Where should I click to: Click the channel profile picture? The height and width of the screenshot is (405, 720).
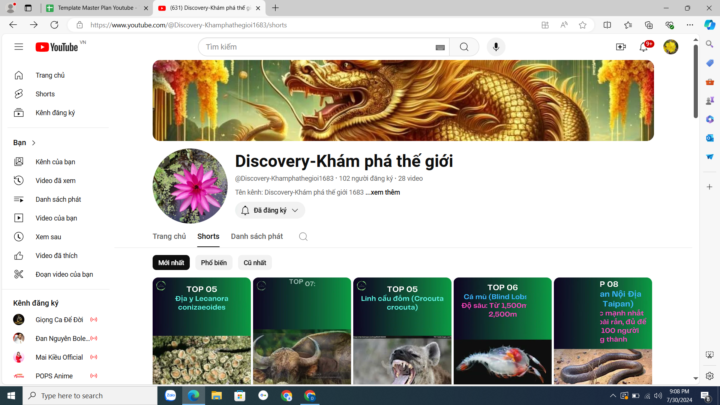pos(190,186)
